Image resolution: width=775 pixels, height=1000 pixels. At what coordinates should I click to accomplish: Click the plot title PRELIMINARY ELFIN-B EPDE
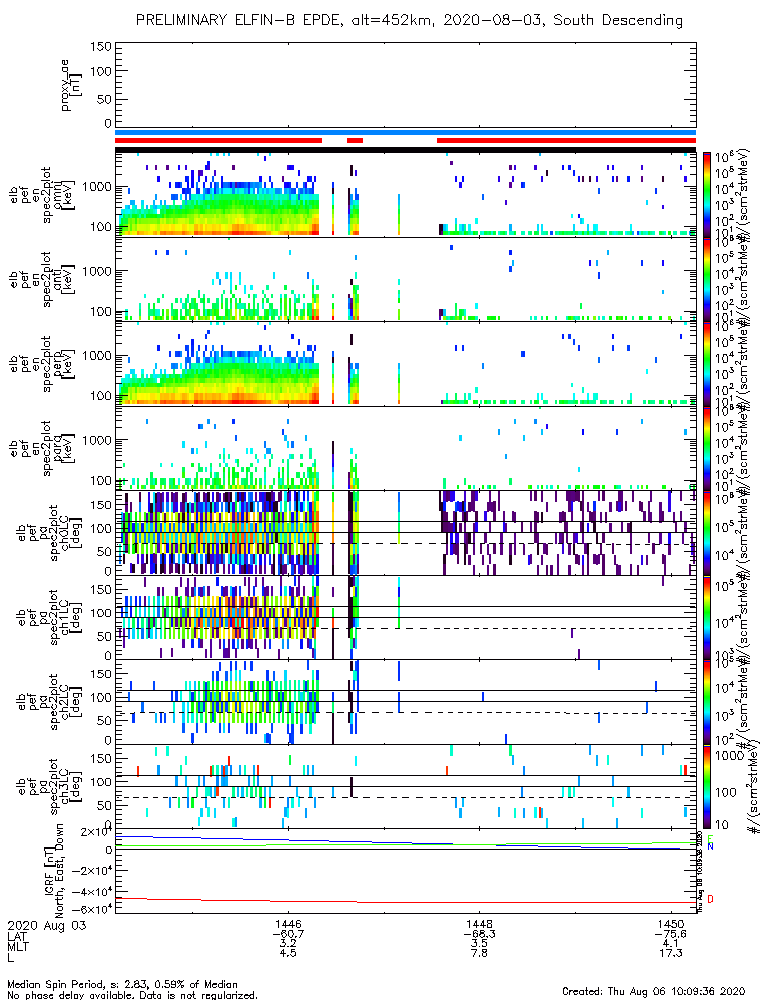pyautogui.click(x=243, y=20)
